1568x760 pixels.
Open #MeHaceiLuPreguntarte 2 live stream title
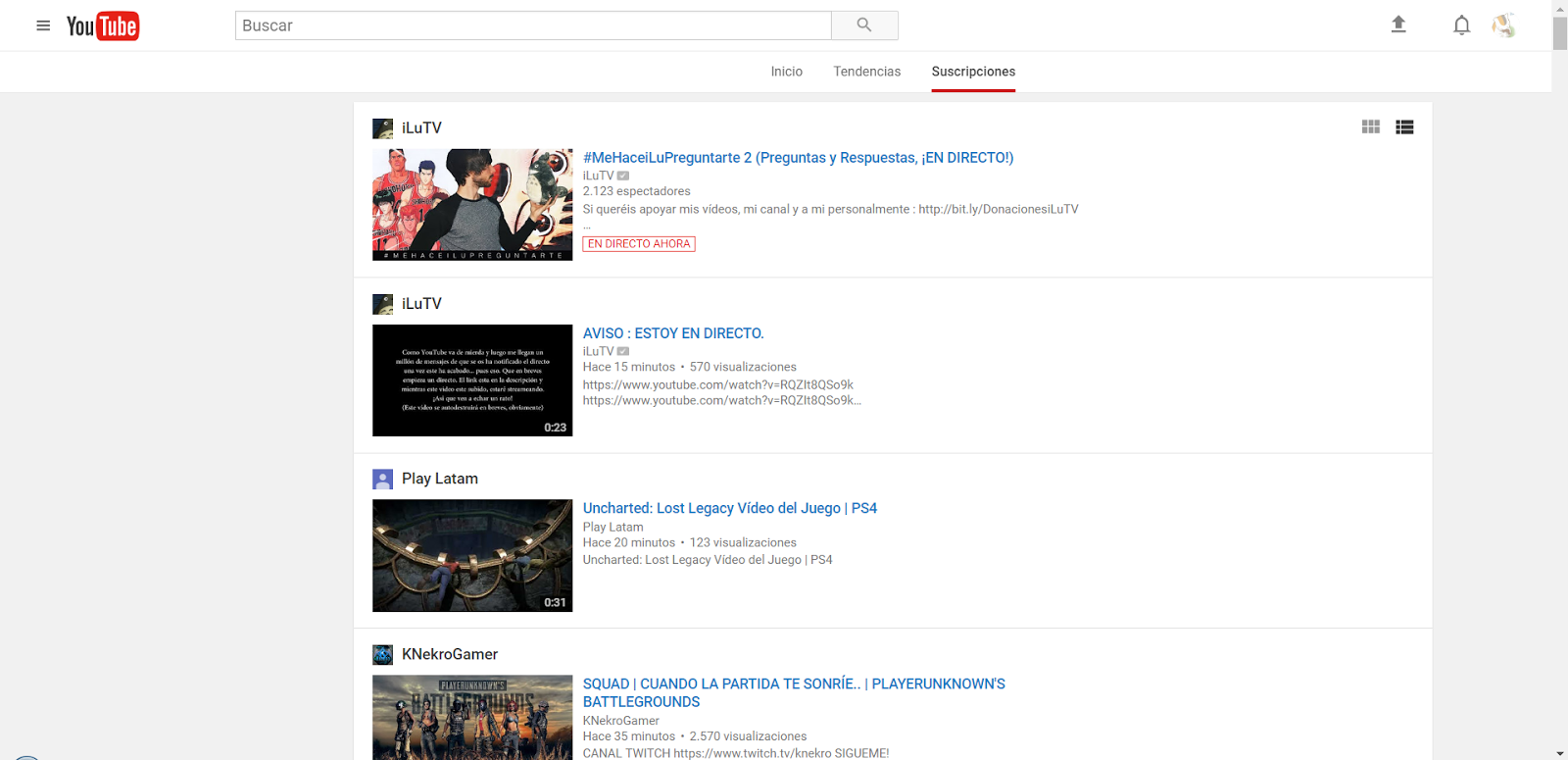click(798, 158)
